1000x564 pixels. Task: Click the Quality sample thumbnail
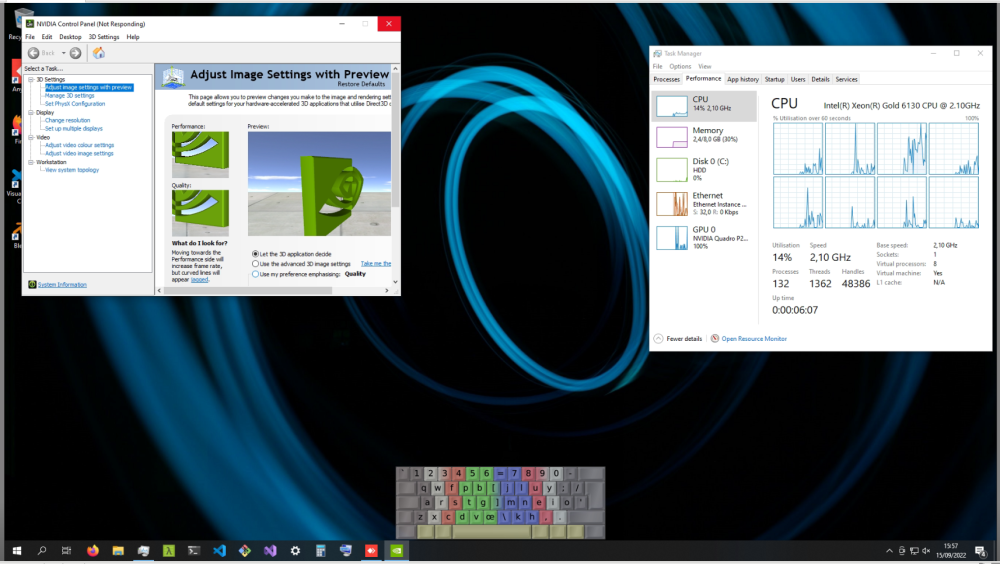200,213
